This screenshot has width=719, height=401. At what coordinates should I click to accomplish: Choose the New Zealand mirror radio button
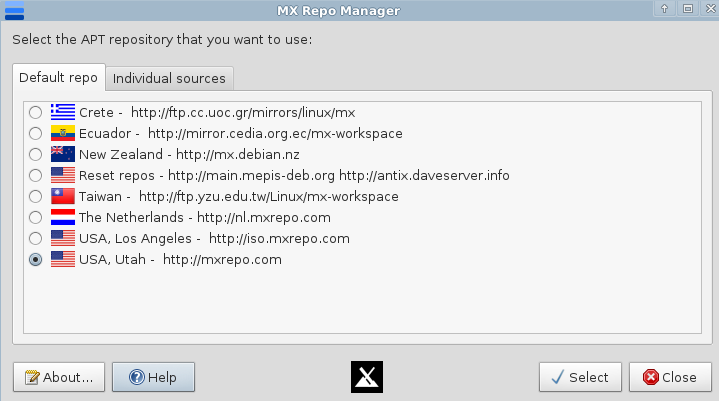[35, 155]
